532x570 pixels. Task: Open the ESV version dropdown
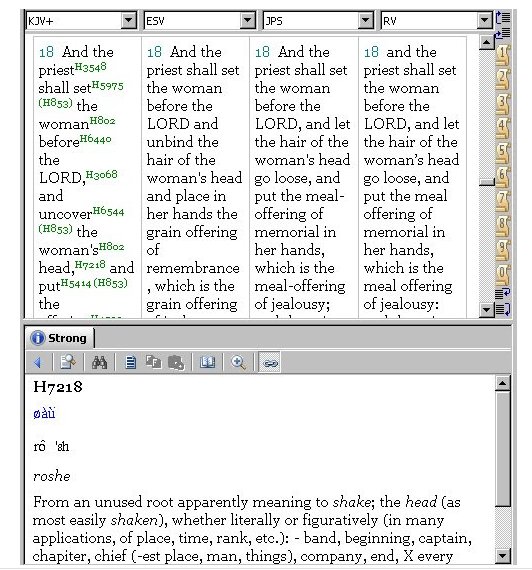coord(247,21)
